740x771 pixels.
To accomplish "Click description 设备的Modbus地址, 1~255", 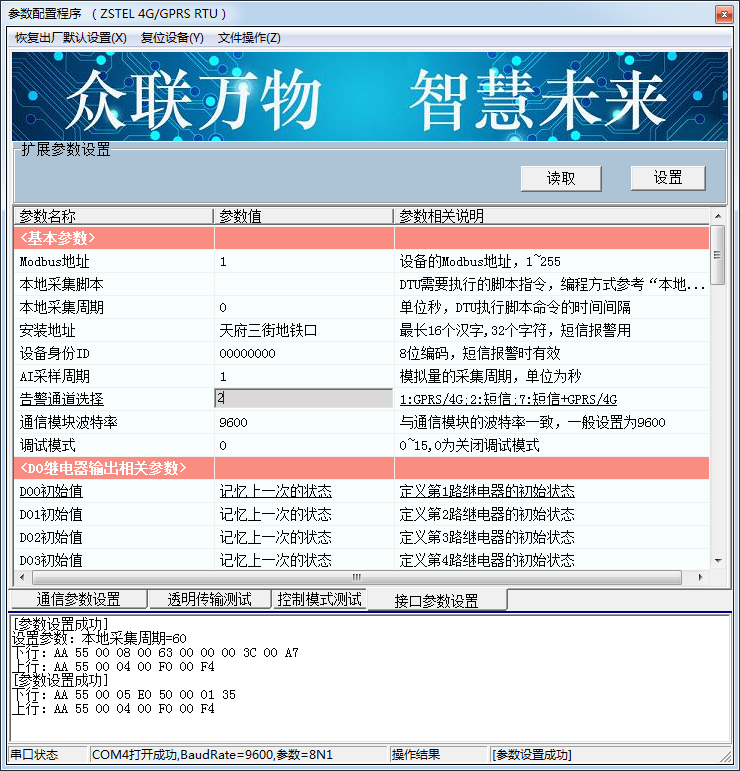I will point(480,262).
